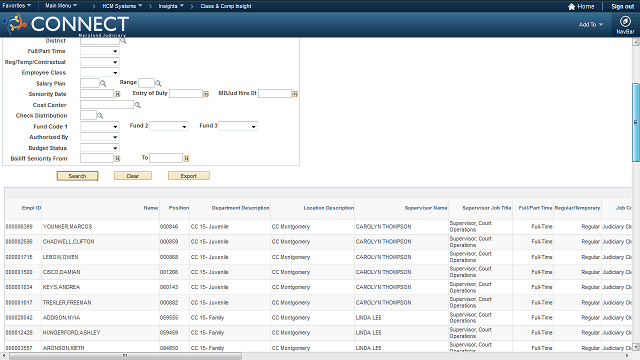The height and width of the screenshot is (360, 640).
Task: Click the Cost Center input field
Action: pos(107,105)
